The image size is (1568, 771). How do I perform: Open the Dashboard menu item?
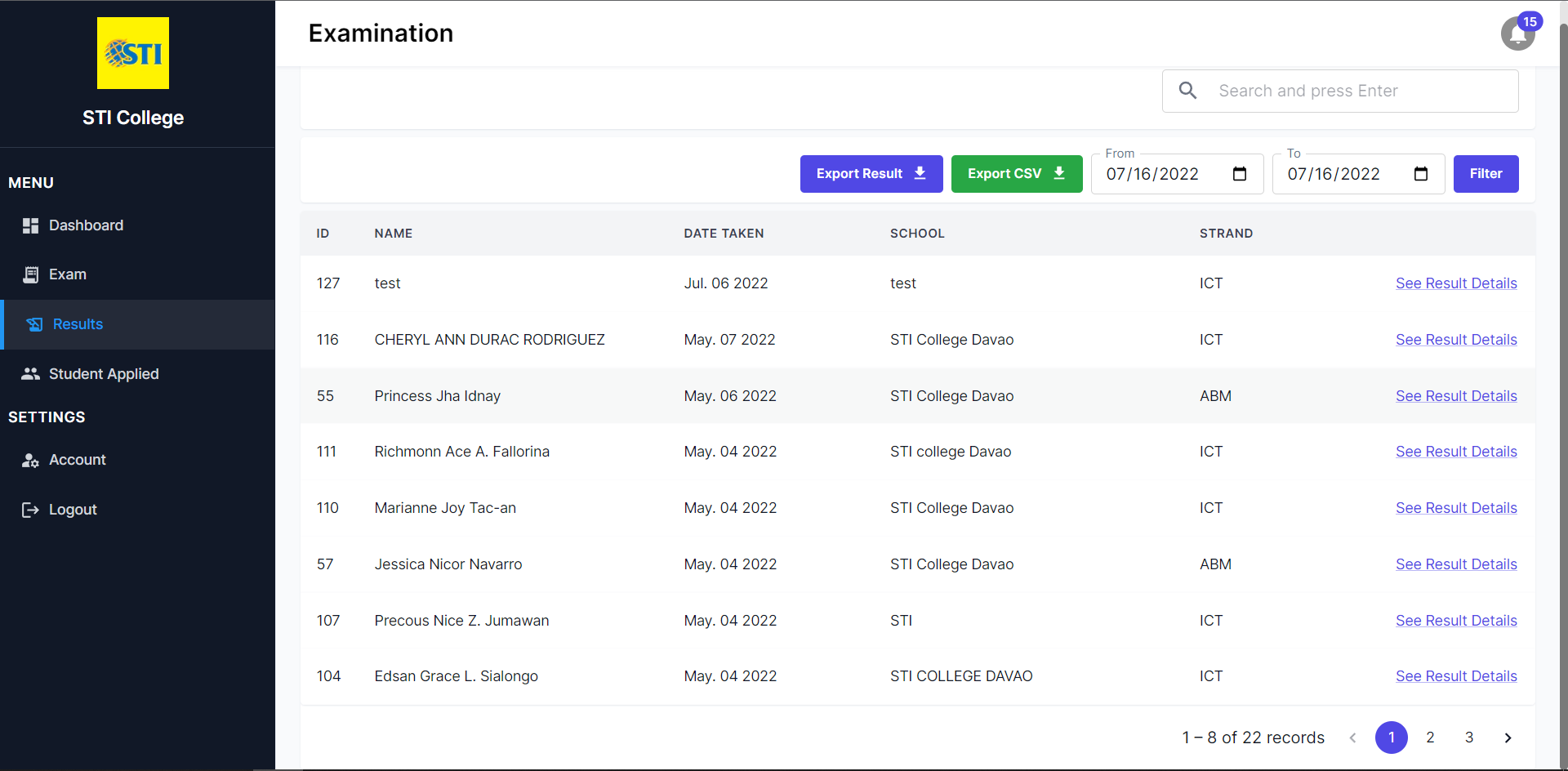click(137, 225)
